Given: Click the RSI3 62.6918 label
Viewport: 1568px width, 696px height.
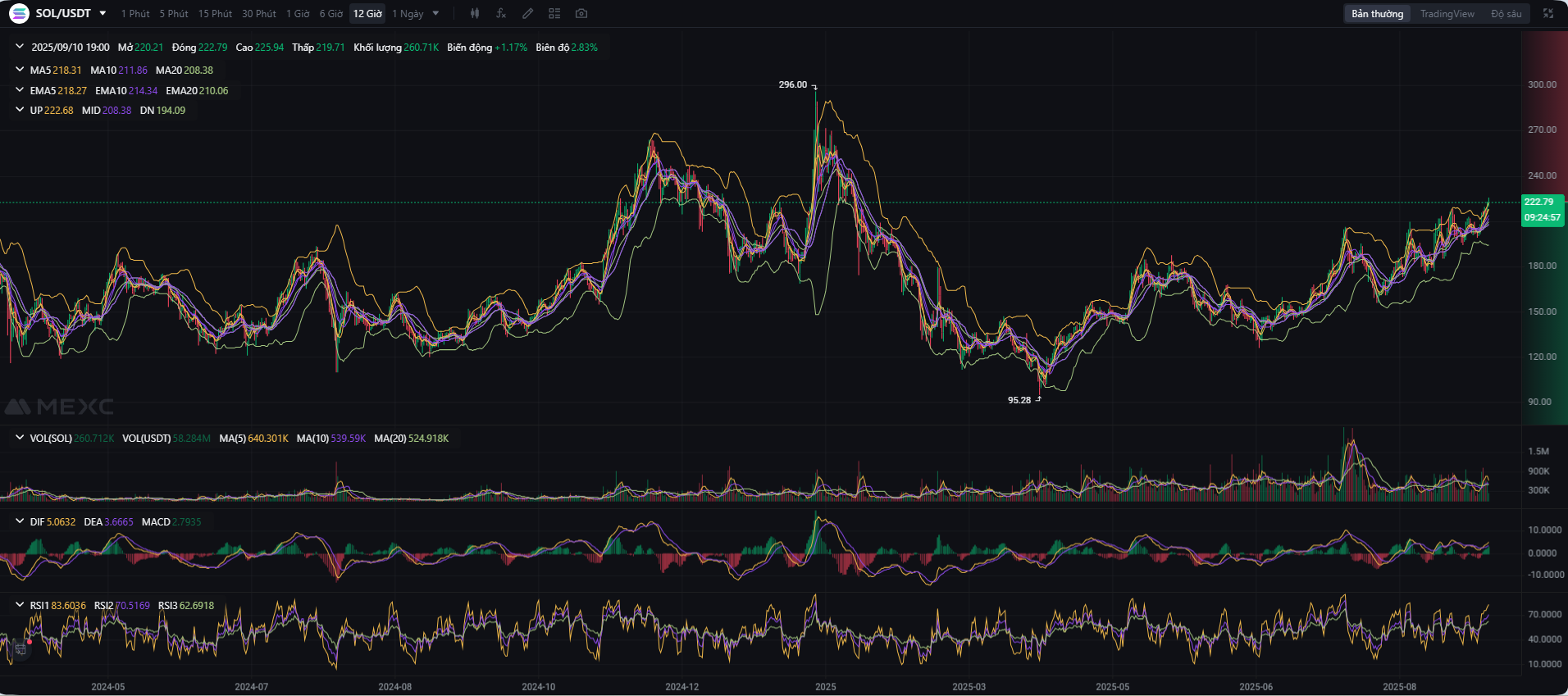Looking at the screenshot, I should point(186,606).
